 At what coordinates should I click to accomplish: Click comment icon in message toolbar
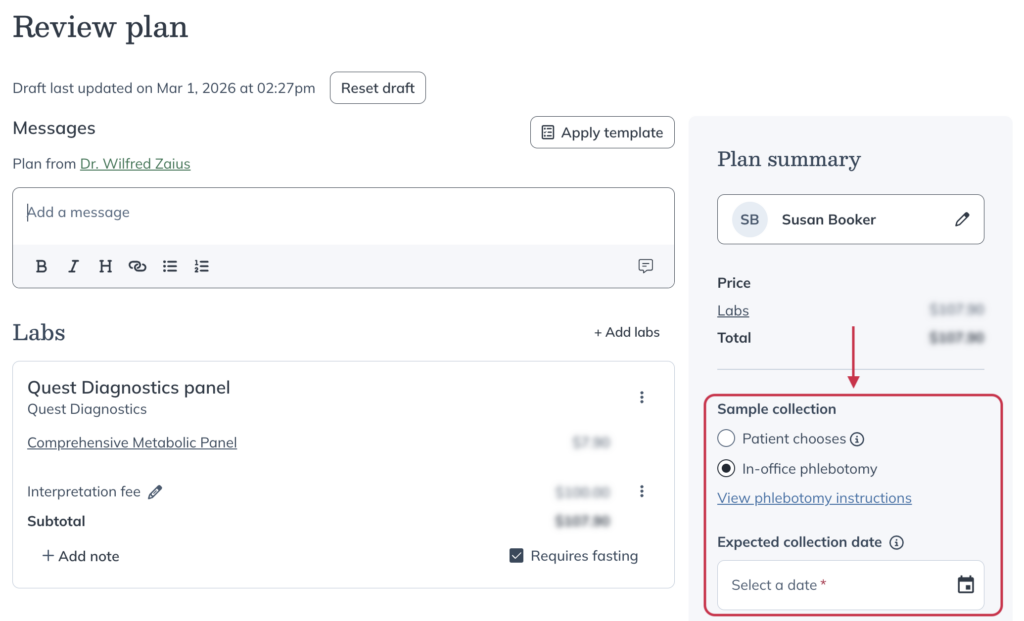pyautogui.click(x=646, y=266)
